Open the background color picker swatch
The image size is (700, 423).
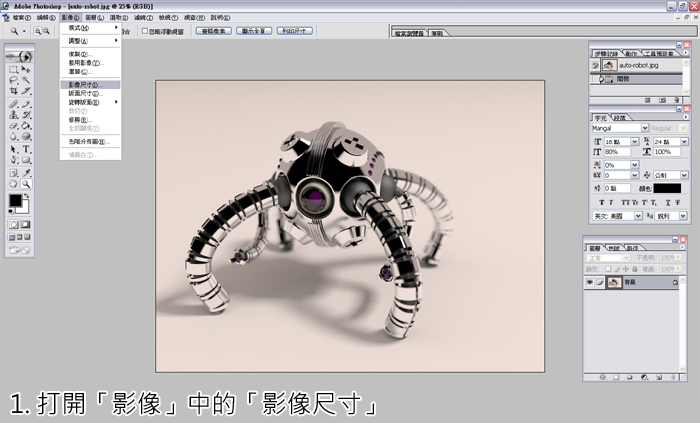click(x=25, y=209)
